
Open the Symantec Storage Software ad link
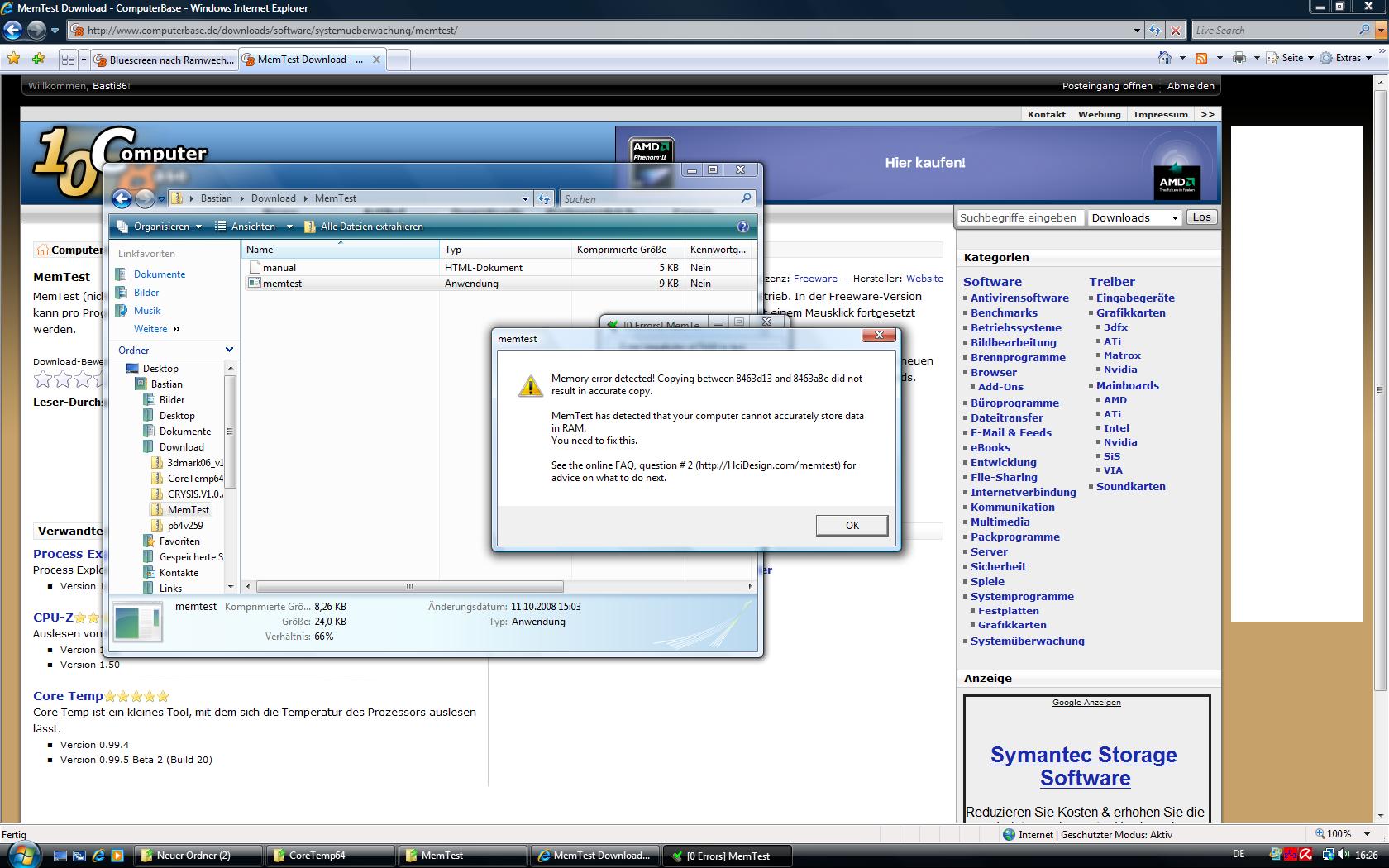coord(1084,766)
